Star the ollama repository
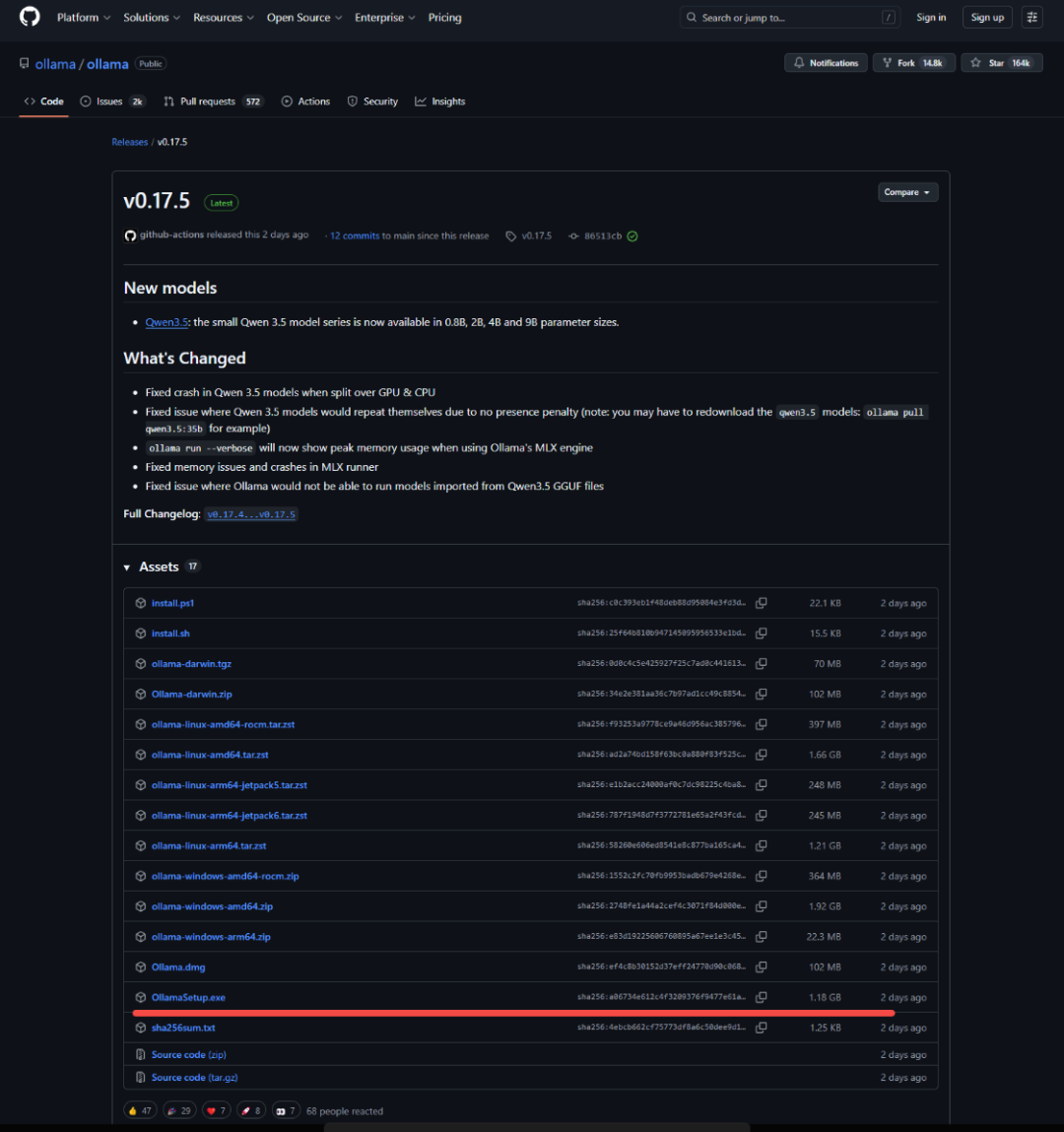 [x=1001, y=63]
